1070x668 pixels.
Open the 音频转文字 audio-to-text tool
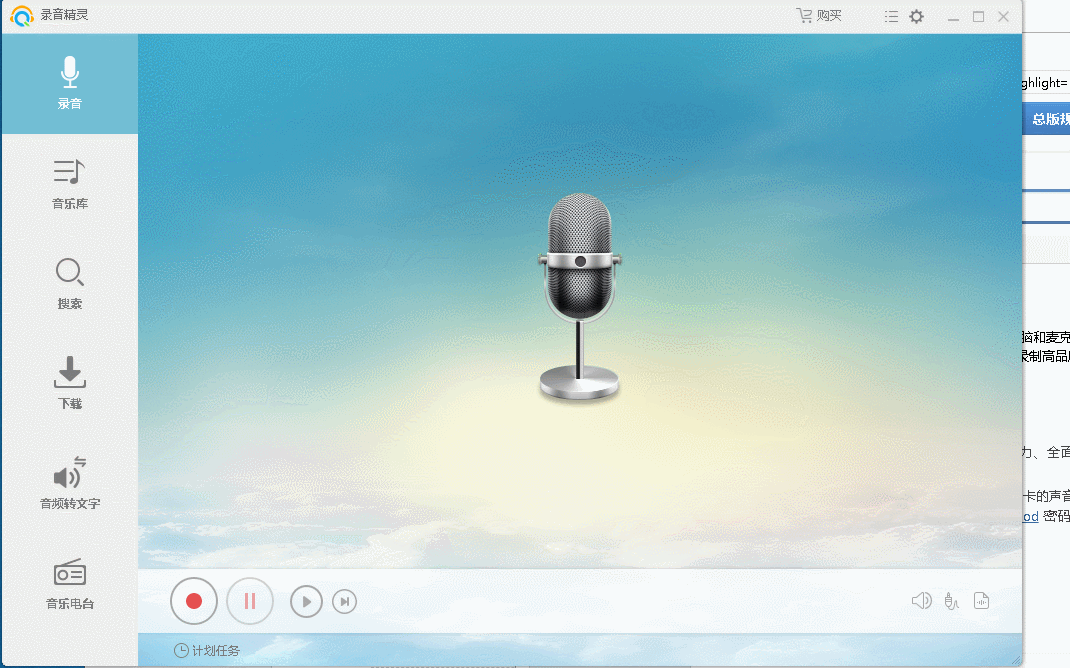click(69, 485)
